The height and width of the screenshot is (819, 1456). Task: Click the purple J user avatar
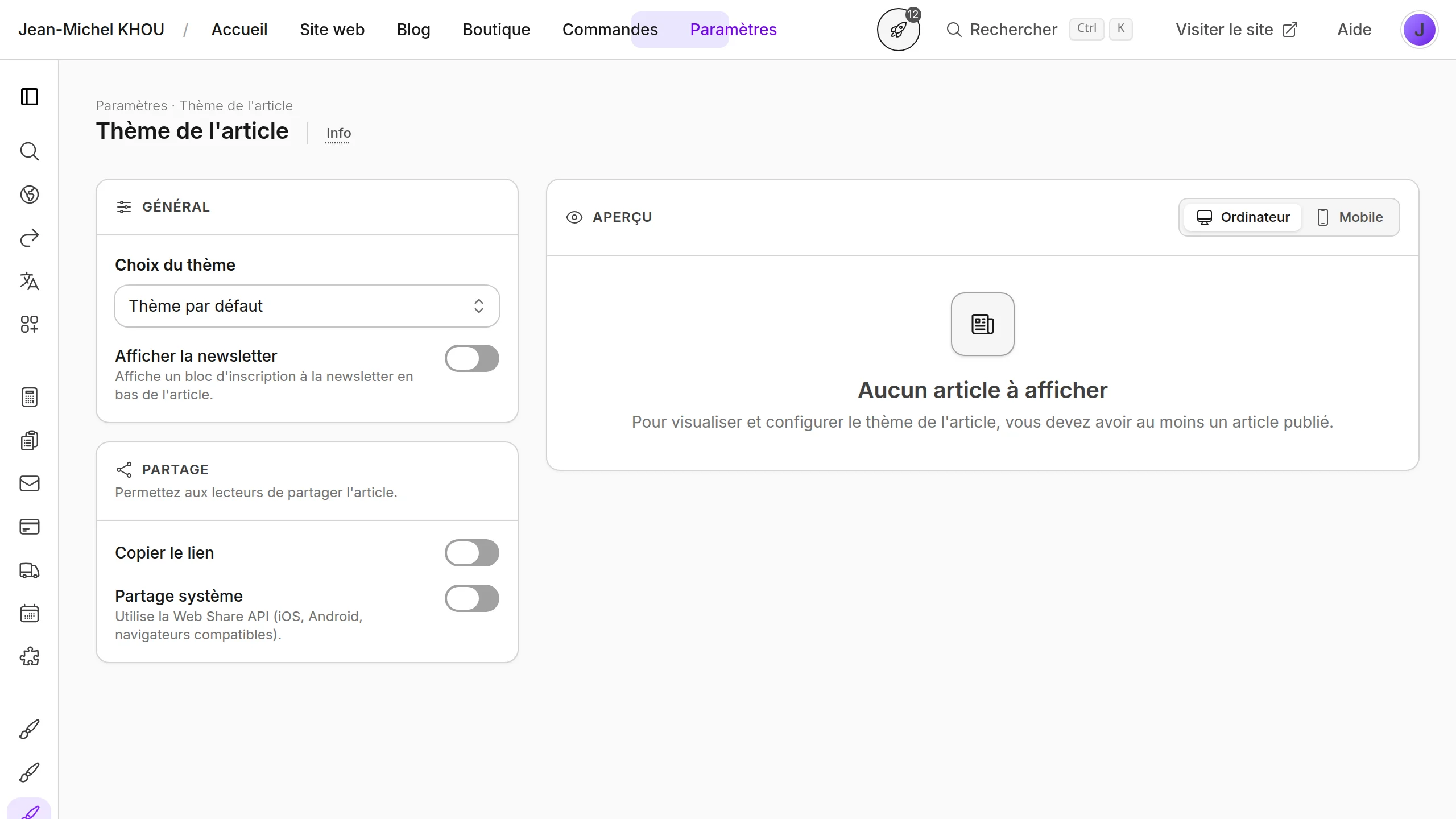(x=1420, y=30)
